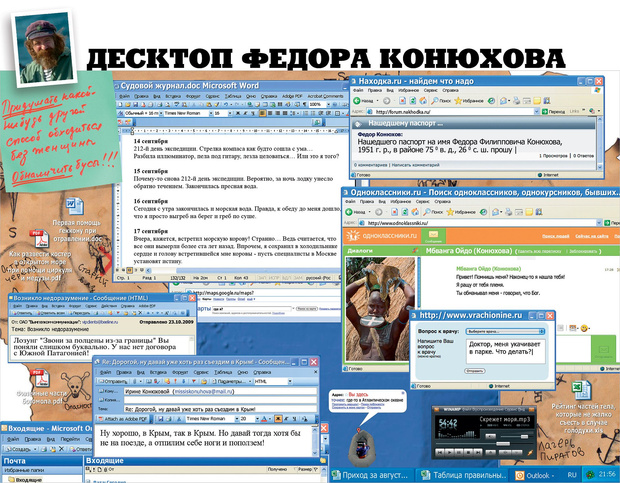Click the Refresh icon in Одноклассники browser toolbar

tap(405, 212)
